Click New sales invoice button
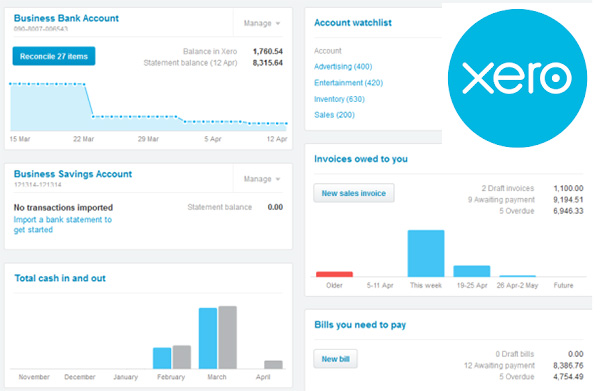 tap(354, 193)
